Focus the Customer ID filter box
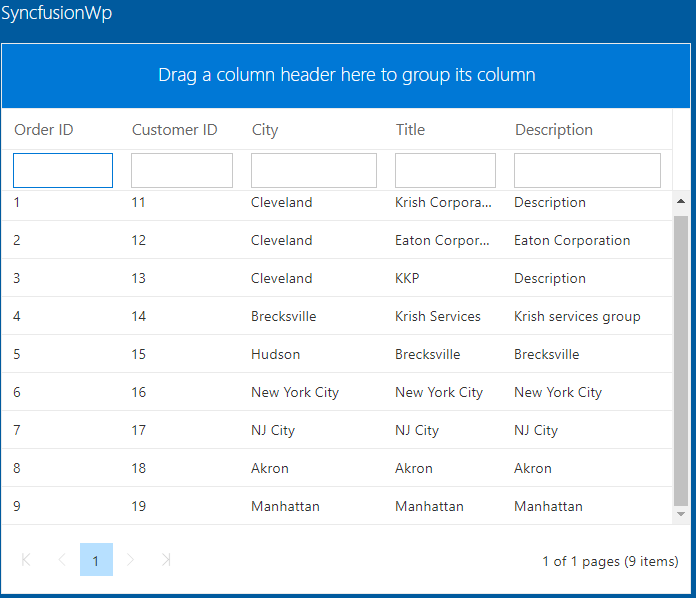This screenshot has width=696, height=598. click(182, 170)
